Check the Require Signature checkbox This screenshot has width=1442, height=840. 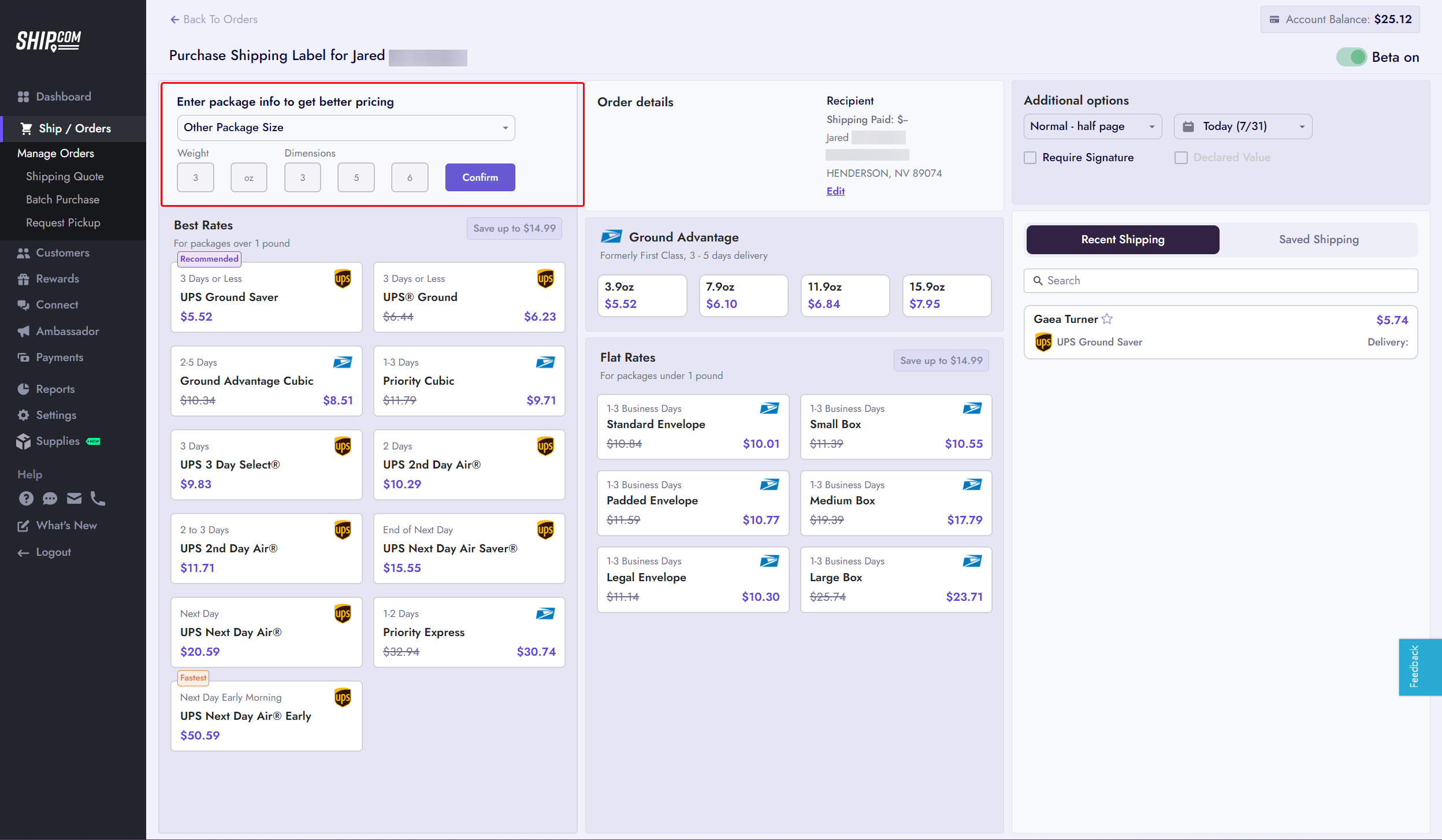(1030, 157)
